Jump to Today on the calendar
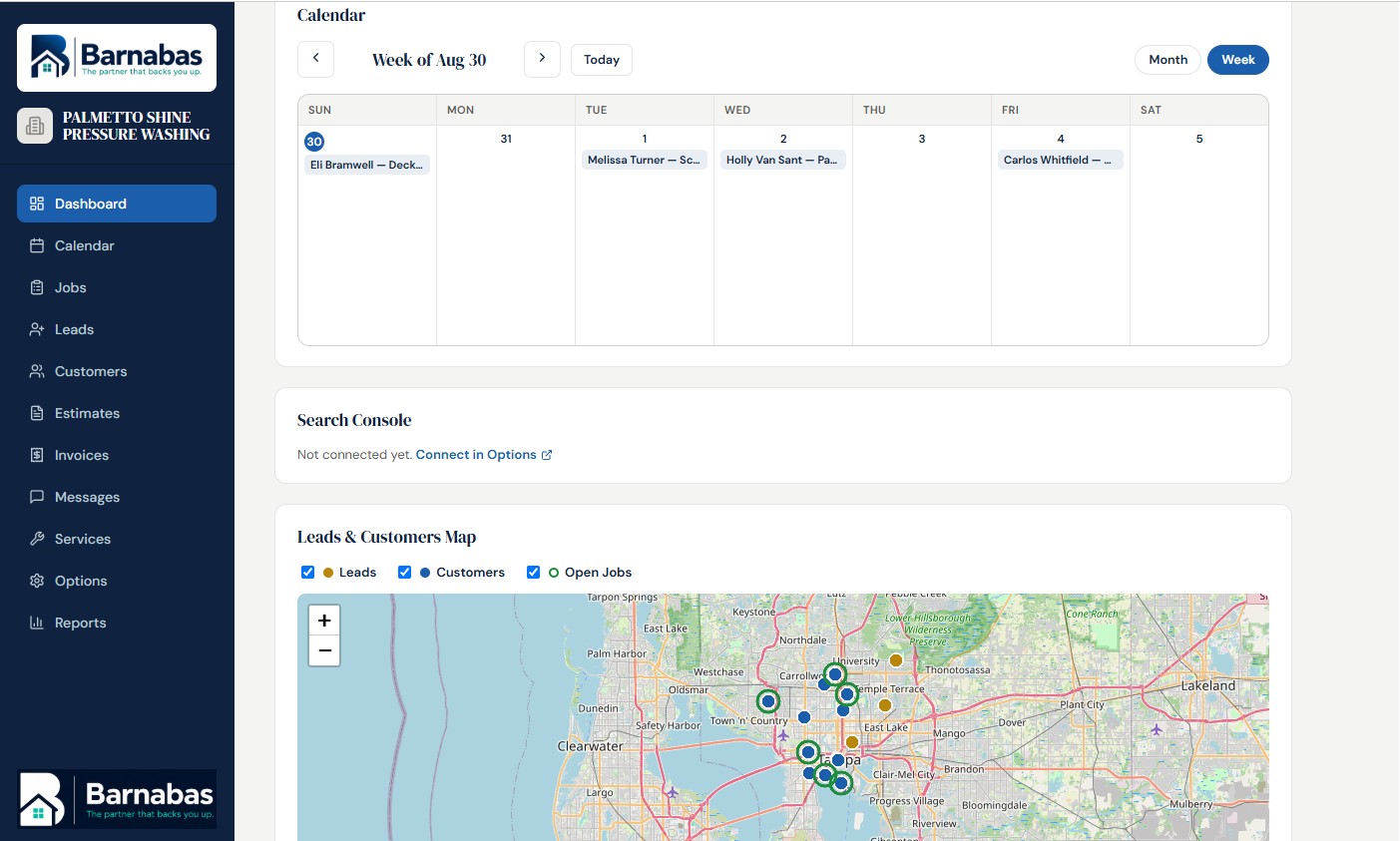 coord(602,60)
